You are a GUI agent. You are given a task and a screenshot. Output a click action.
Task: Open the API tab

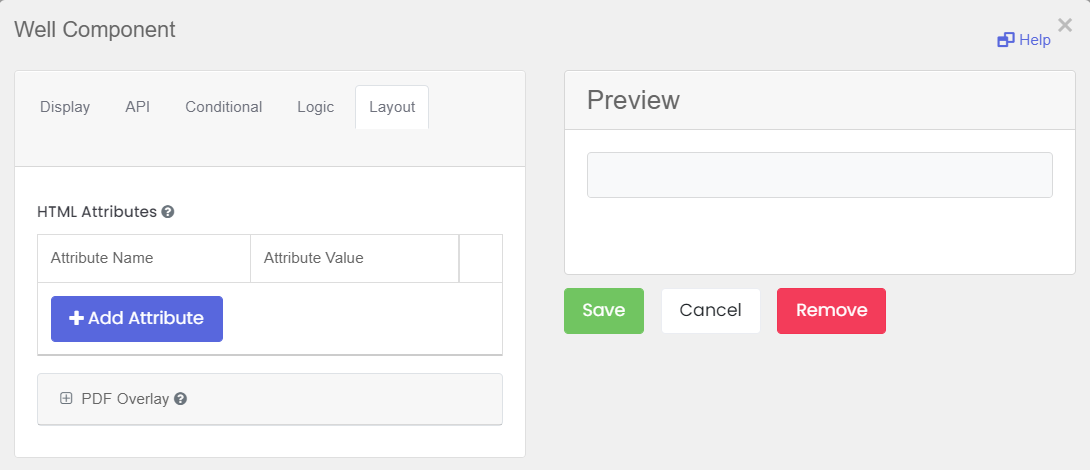tap(138, 107)
